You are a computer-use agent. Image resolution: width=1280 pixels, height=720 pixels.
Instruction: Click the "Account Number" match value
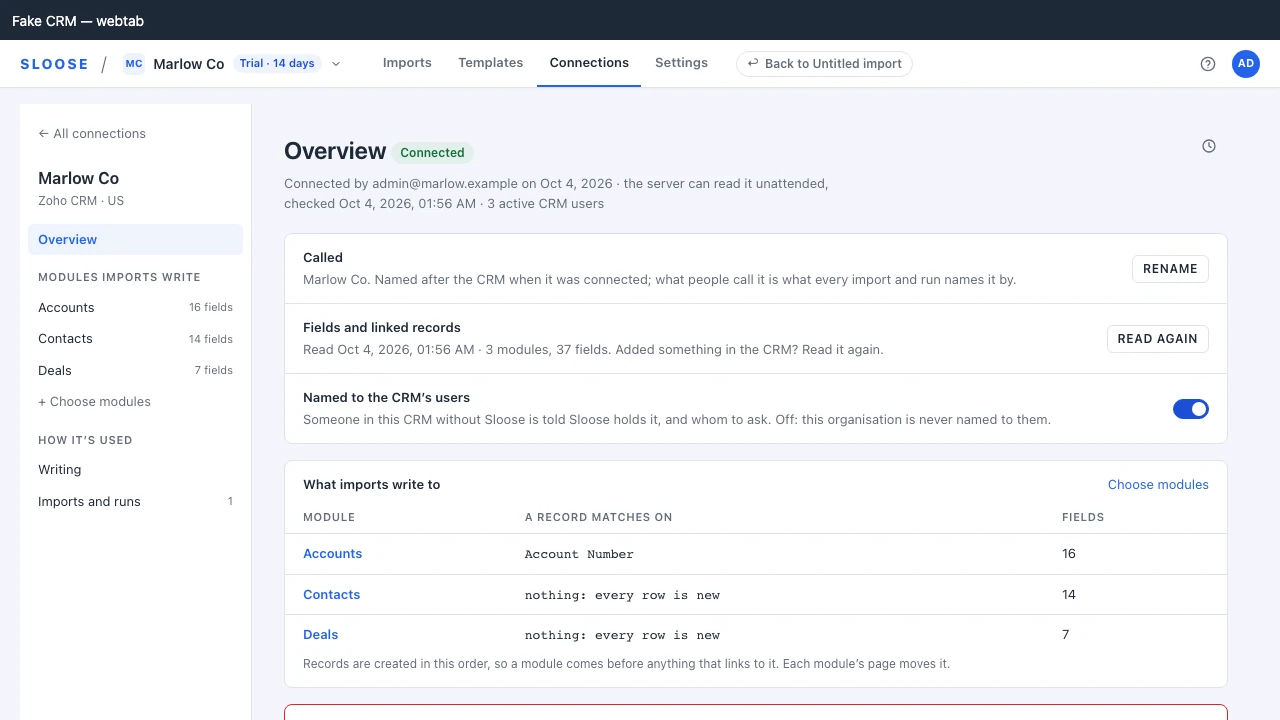[x=579, y=554]
